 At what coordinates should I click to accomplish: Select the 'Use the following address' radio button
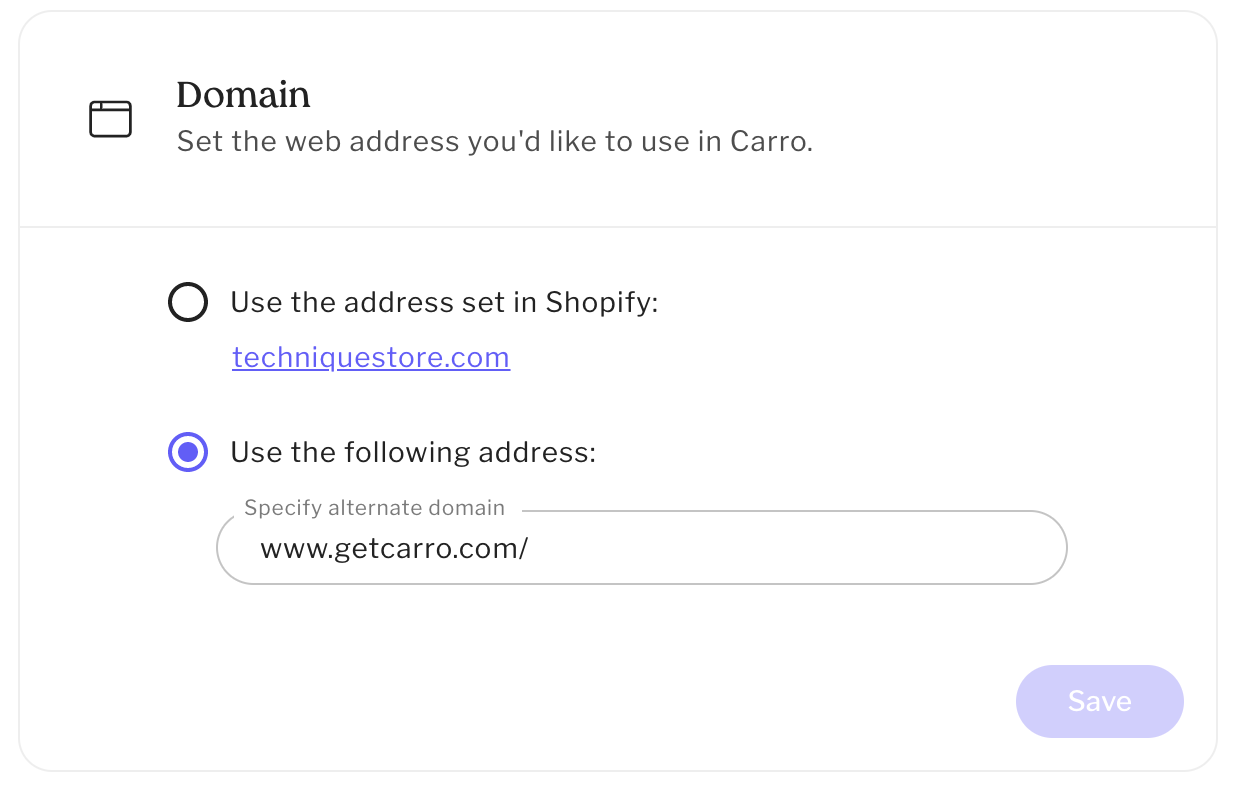click(x=188, y=453)
